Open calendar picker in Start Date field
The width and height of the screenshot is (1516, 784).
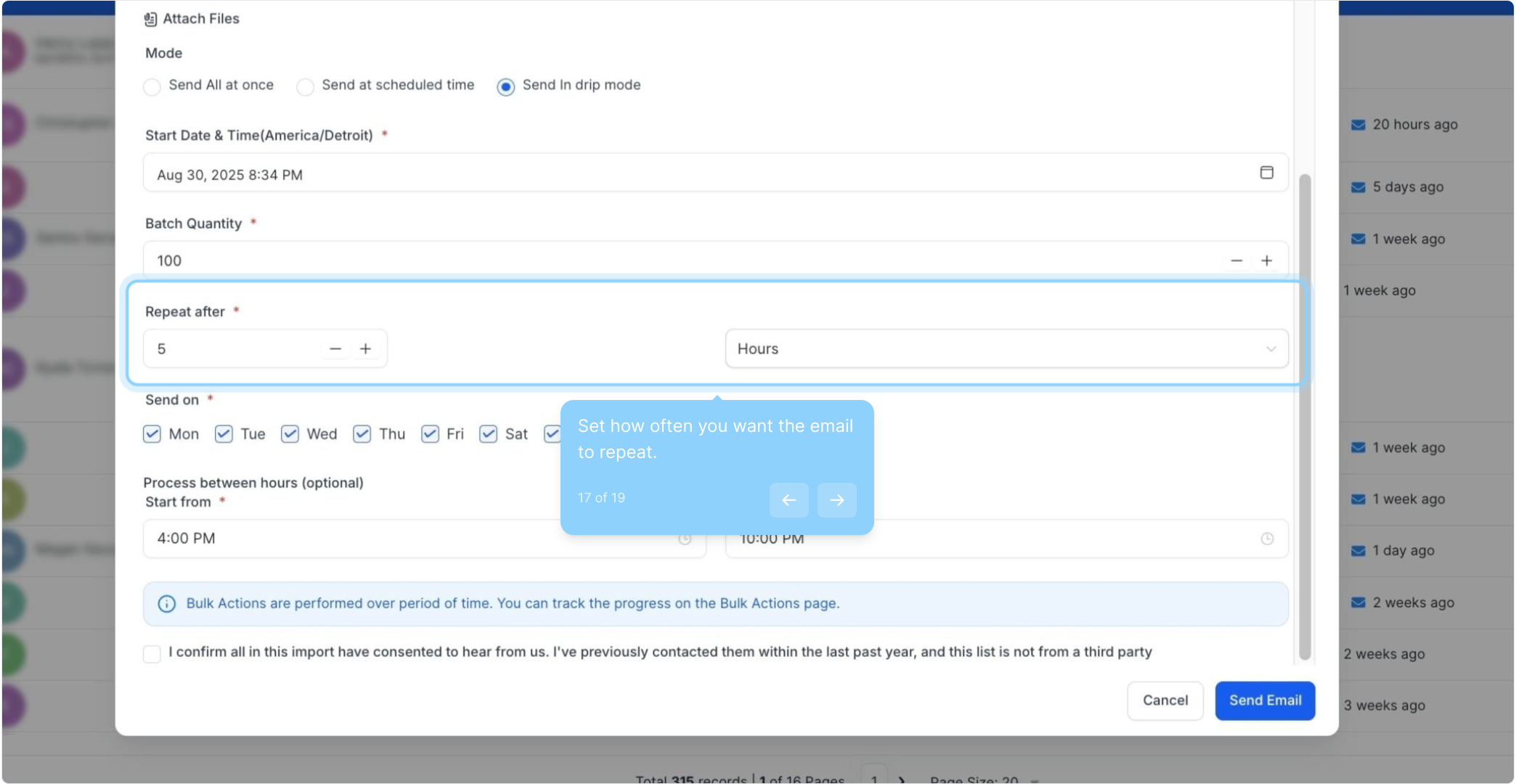pyautogui.click(x=1266, y=173)
